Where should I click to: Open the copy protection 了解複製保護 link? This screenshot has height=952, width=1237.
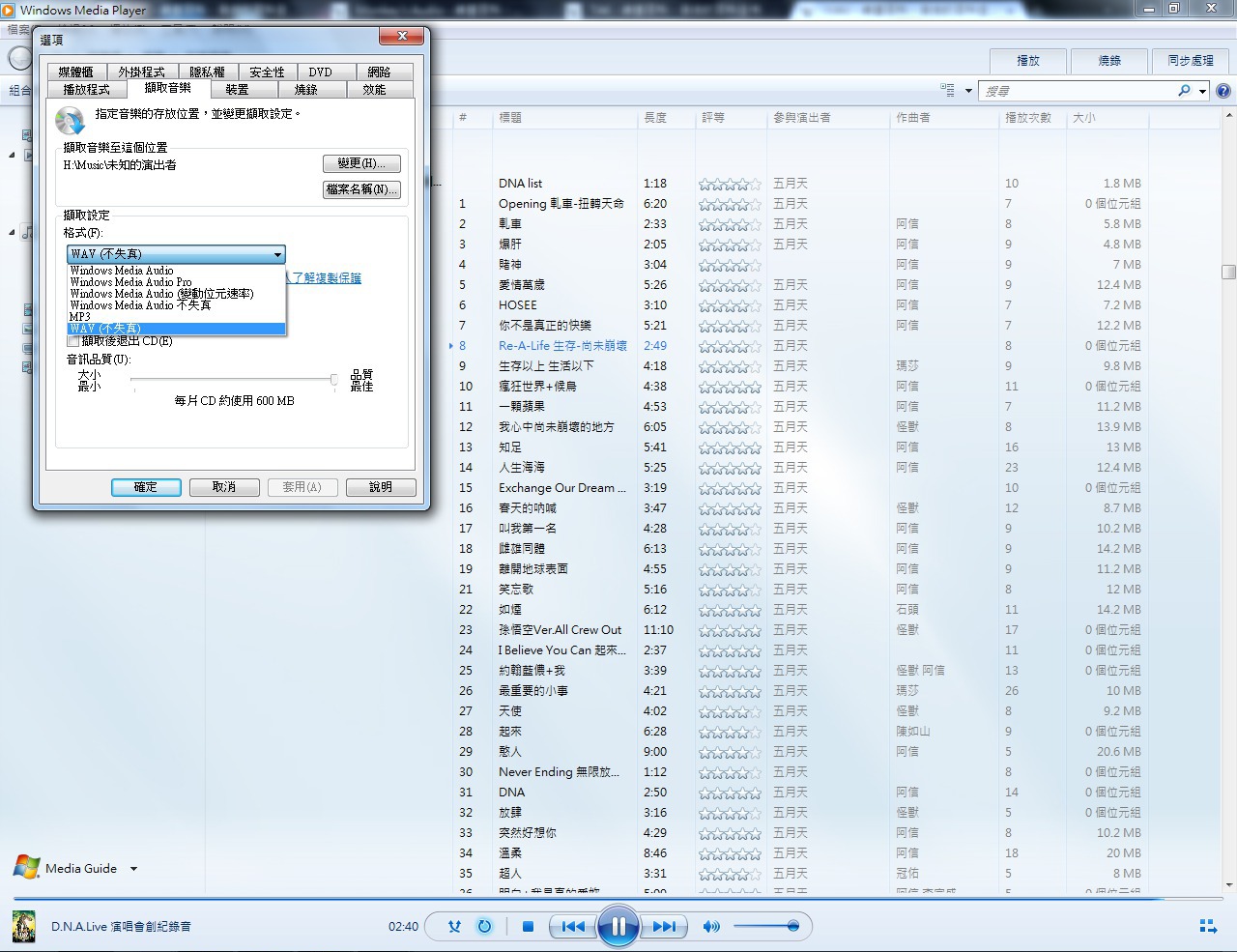click(324, 278)
